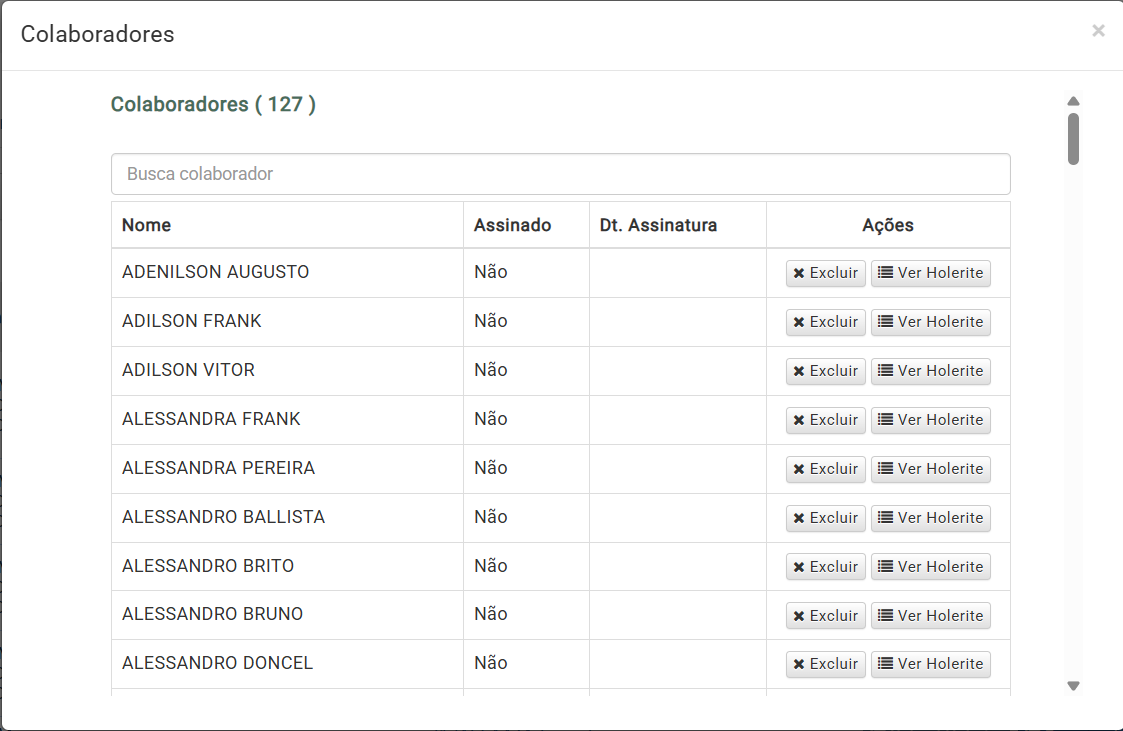
Task: Delete collaborator ALESSANDRA FRANK
Action: point(826,420)
